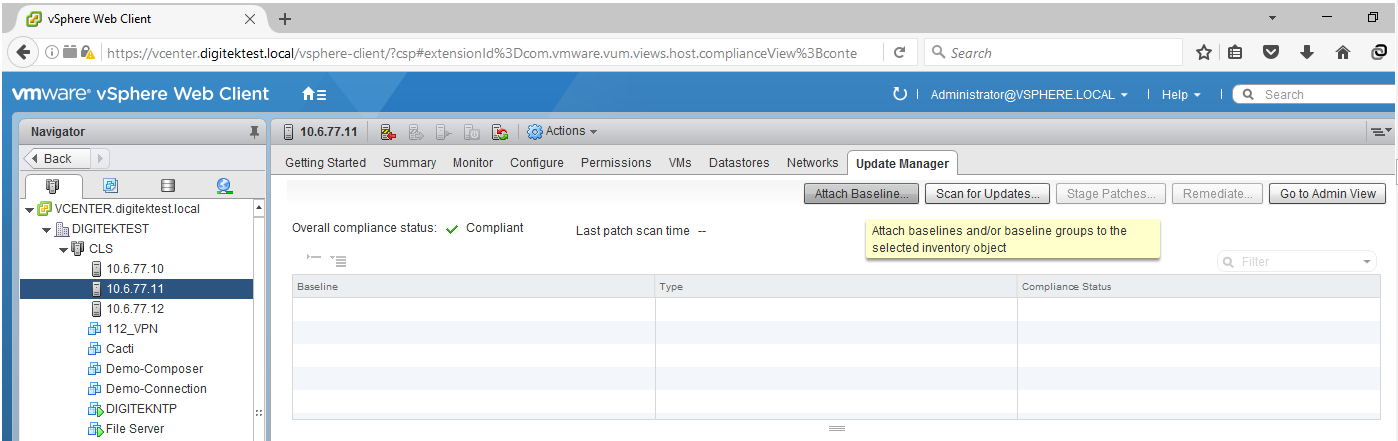The width and height of the screenshot is (1398, 441).
Task: Click the Firefox browser back arrow
Action: click(24, 53)
